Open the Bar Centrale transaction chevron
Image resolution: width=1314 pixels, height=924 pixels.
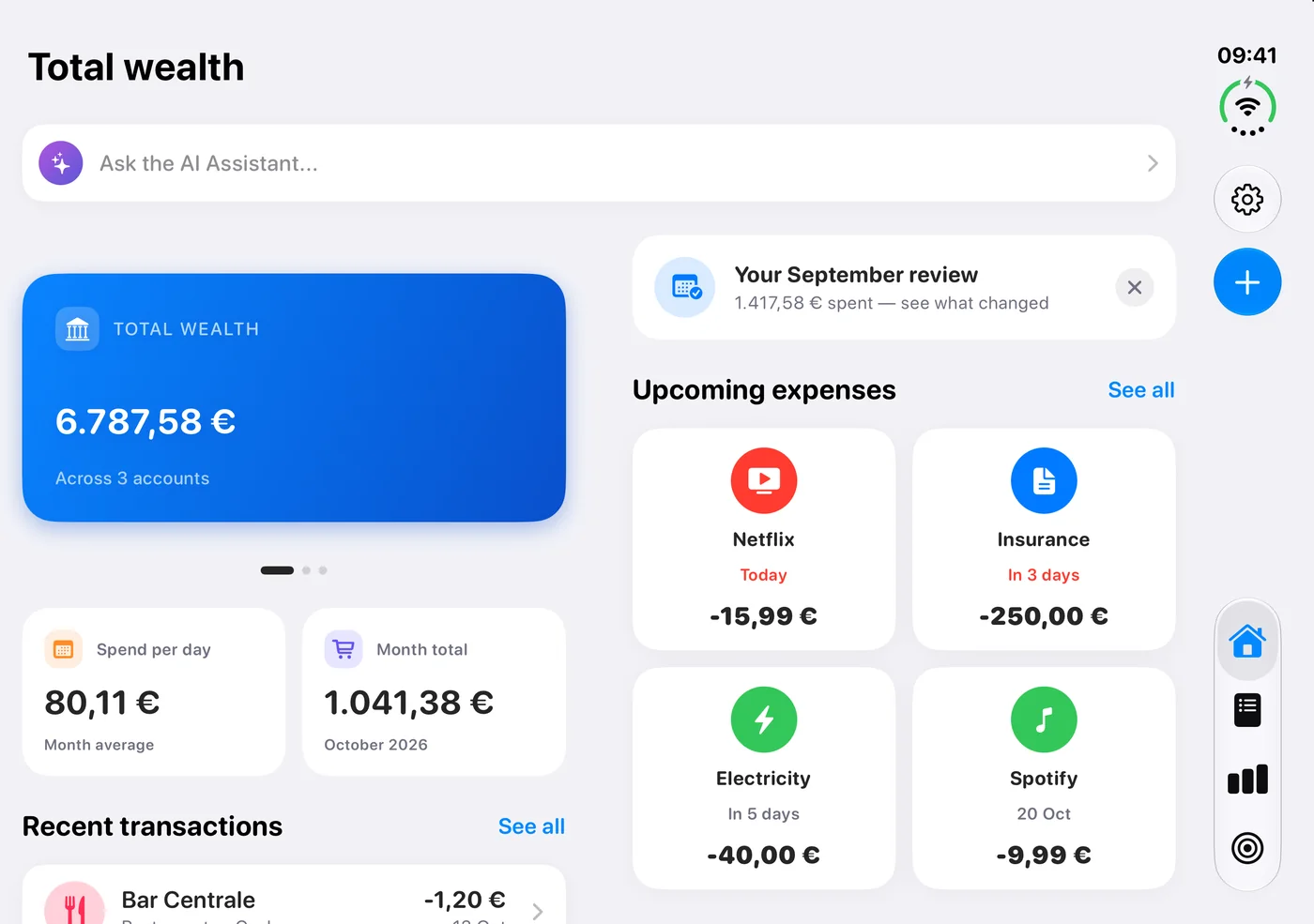(x=538, y=911)
